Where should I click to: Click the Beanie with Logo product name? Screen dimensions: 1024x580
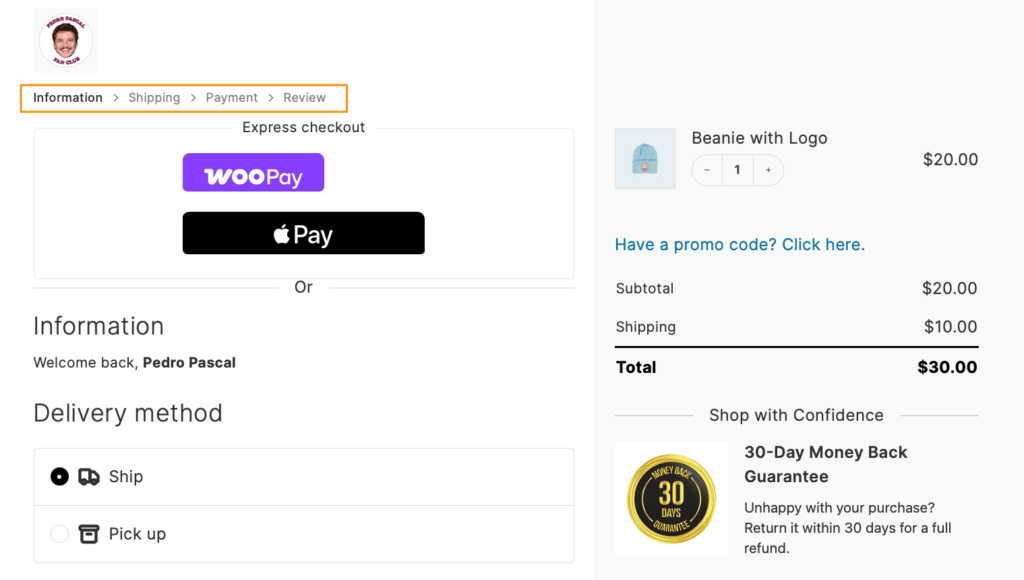pos(760,138)
